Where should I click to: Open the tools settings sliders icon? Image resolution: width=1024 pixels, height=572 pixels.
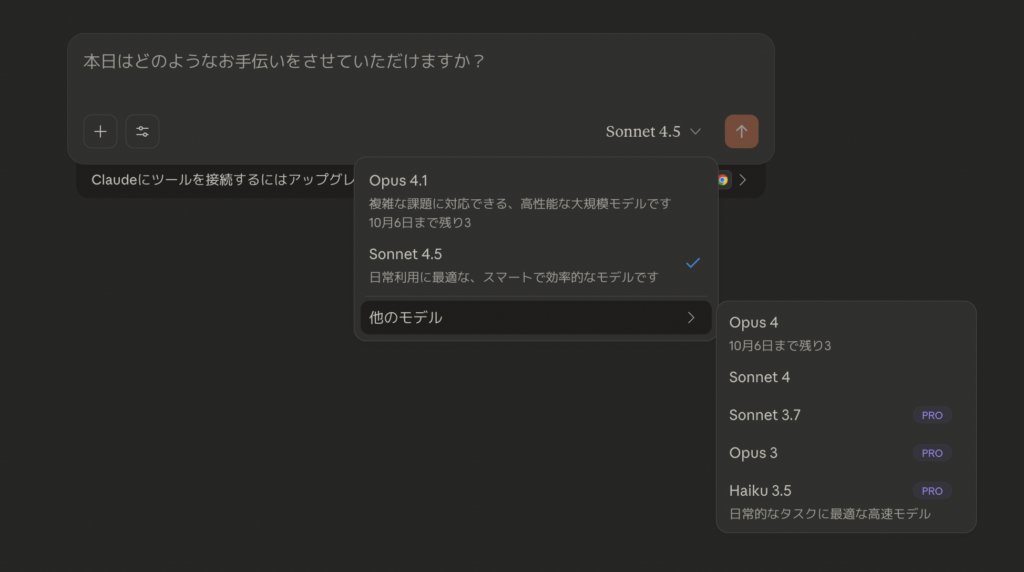pyautogui.click(x=142, y=131)
